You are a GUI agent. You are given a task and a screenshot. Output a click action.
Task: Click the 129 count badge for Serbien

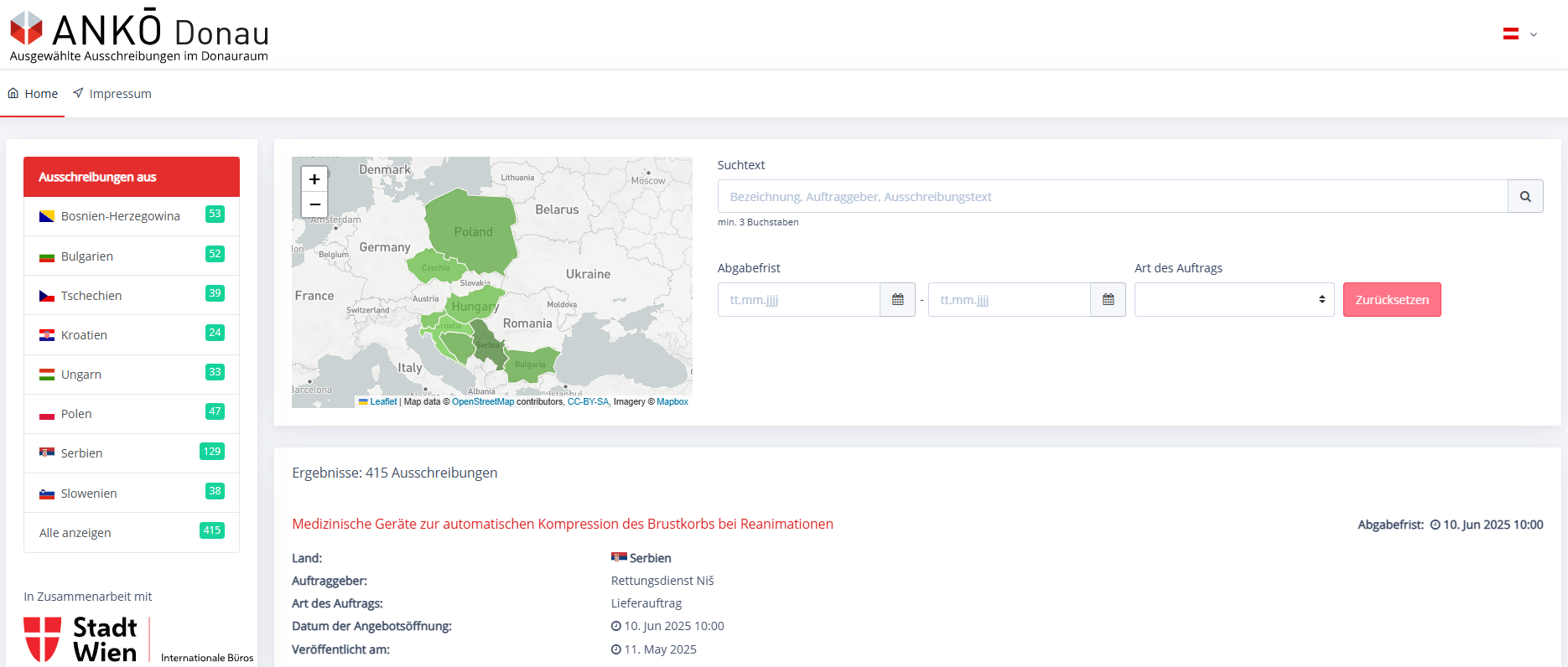212,452
